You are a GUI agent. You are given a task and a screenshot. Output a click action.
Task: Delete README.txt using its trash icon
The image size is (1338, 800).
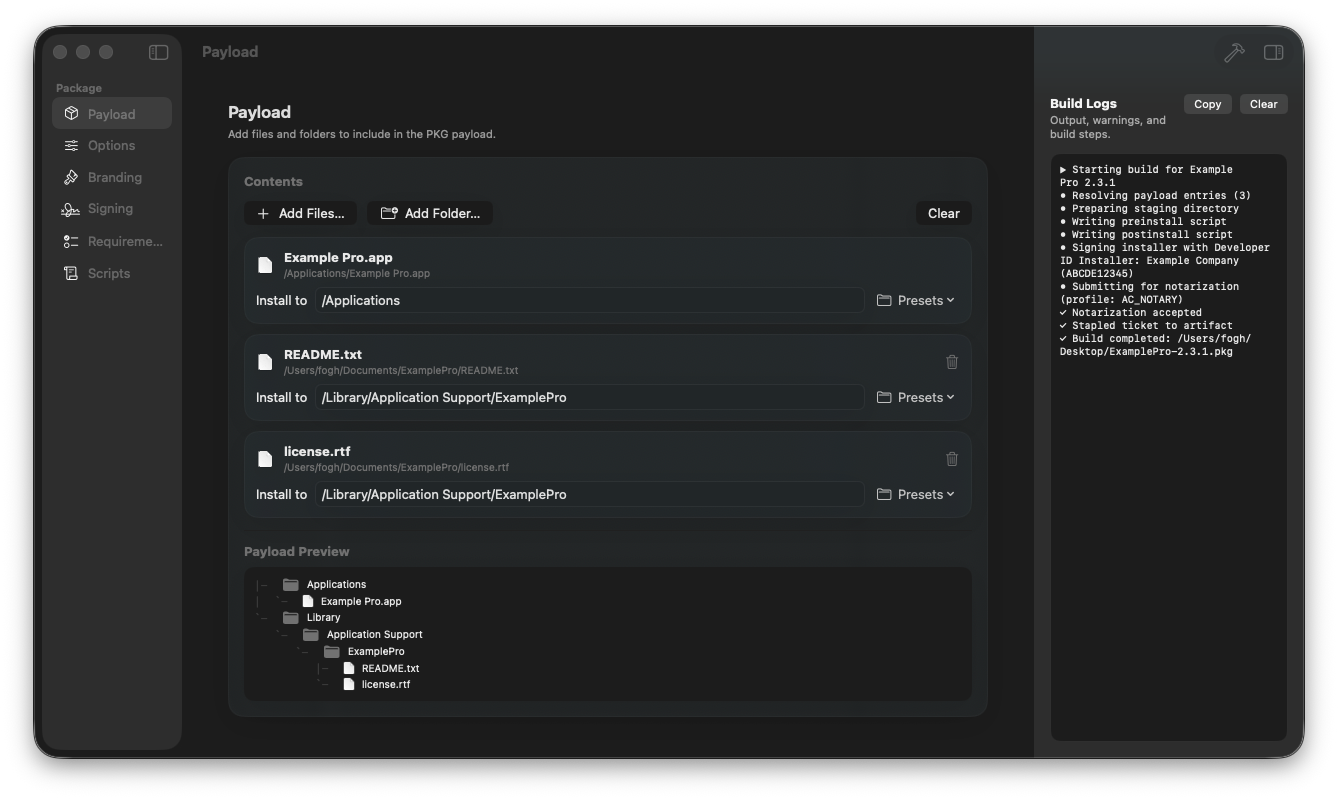tap(951, 362)
